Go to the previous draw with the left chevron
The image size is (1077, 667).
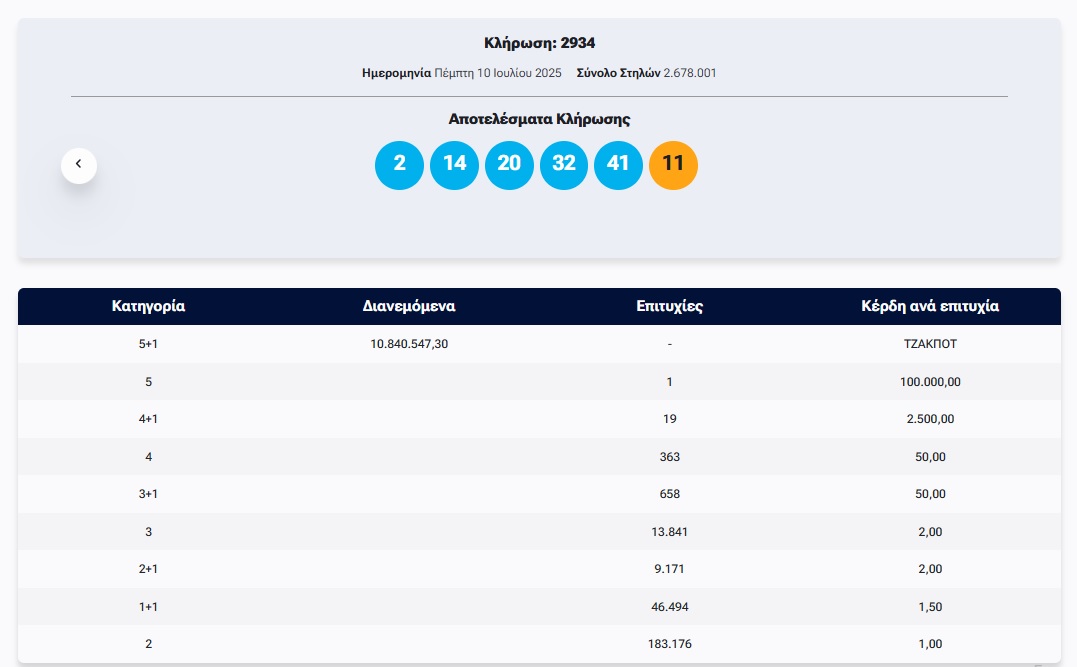79,165
